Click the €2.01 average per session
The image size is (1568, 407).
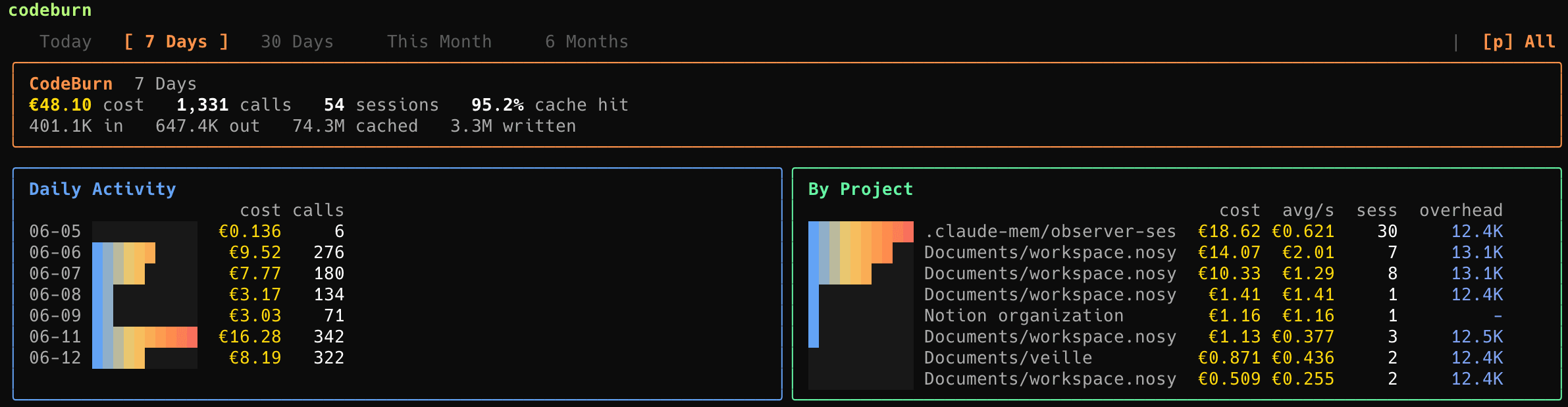coord(1308,252)
